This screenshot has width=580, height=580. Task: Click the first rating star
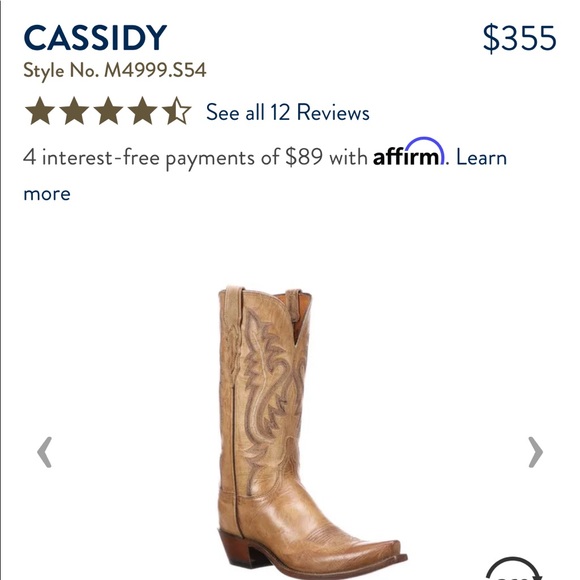pos(40,111)
